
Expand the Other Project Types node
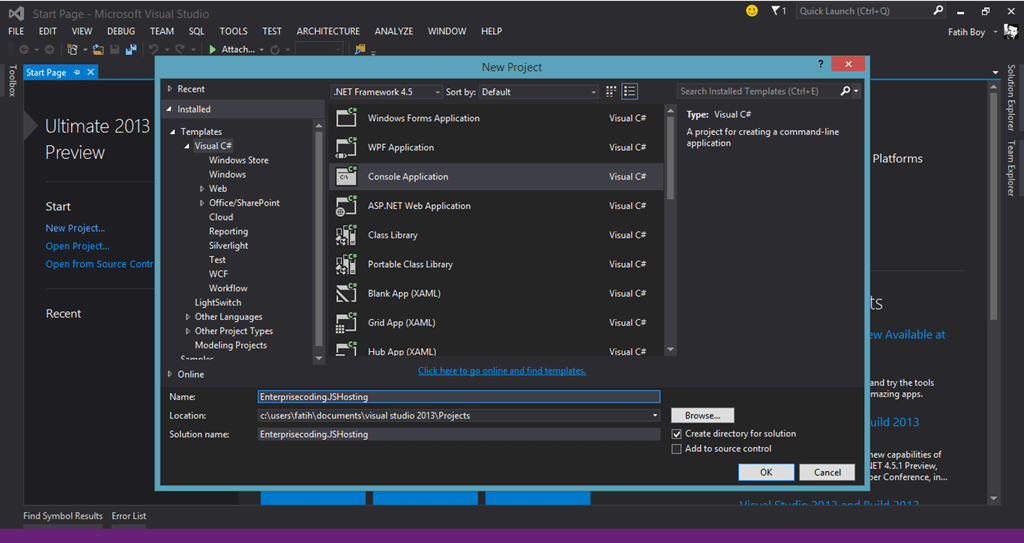click(x=188, y=331)
